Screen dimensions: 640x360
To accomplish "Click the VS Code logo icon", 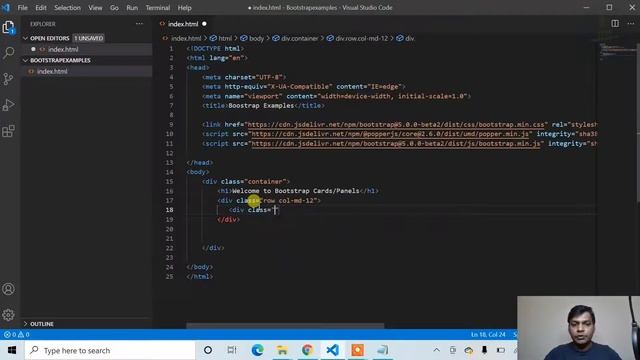I will (6, 7).
